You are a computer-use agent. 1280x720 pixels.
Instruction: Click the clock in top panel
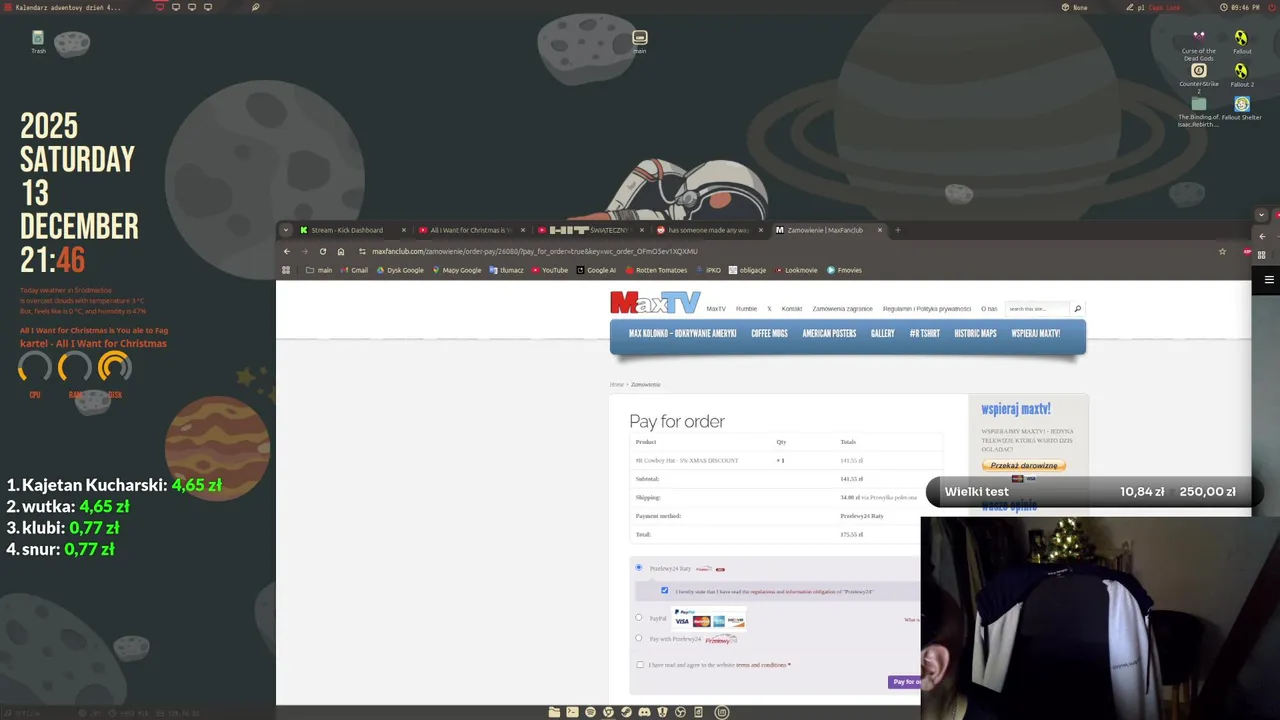(x=1241, y=7)
